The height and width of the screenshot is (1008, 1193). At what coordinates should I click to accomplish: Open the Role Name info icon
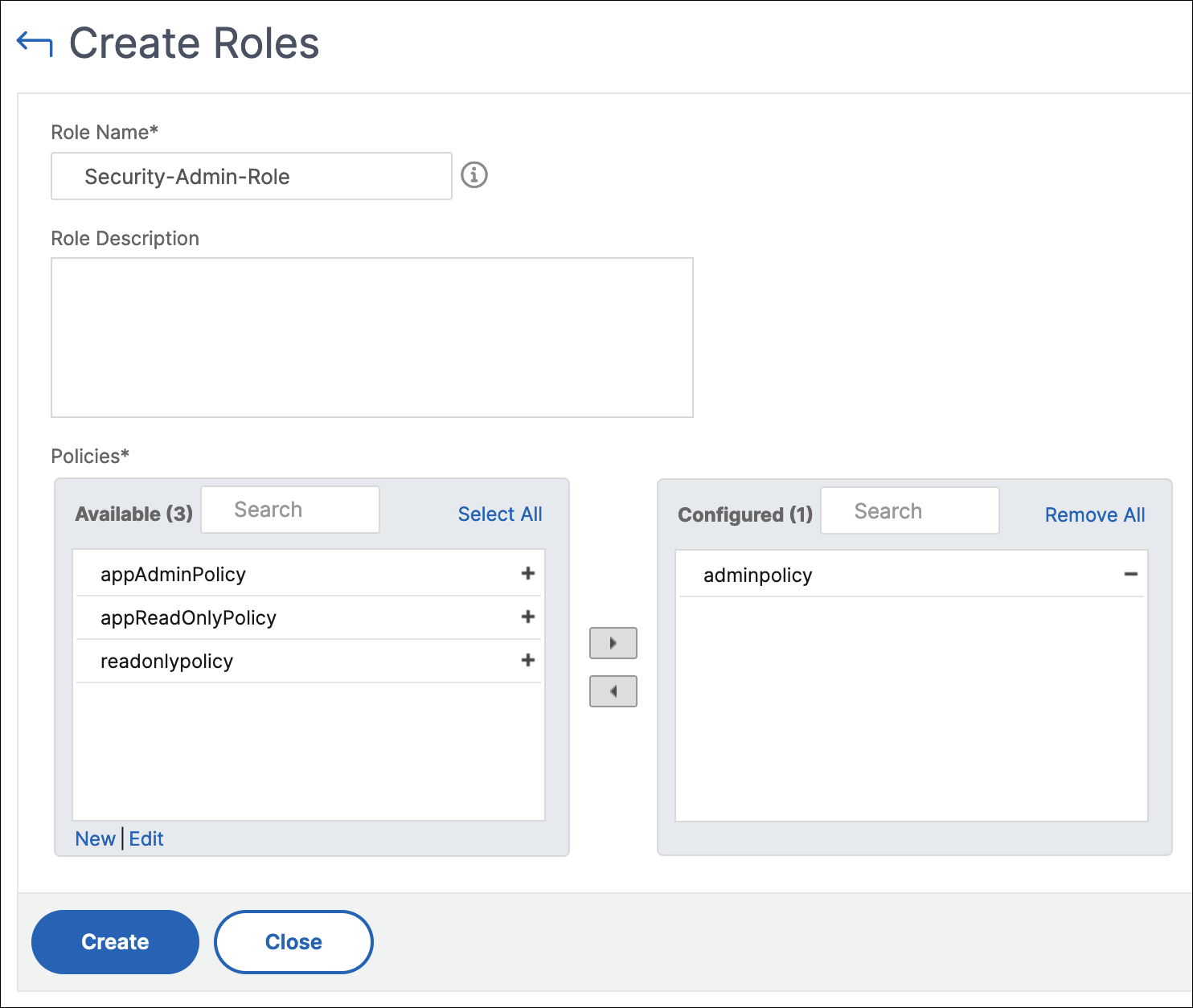474,174
